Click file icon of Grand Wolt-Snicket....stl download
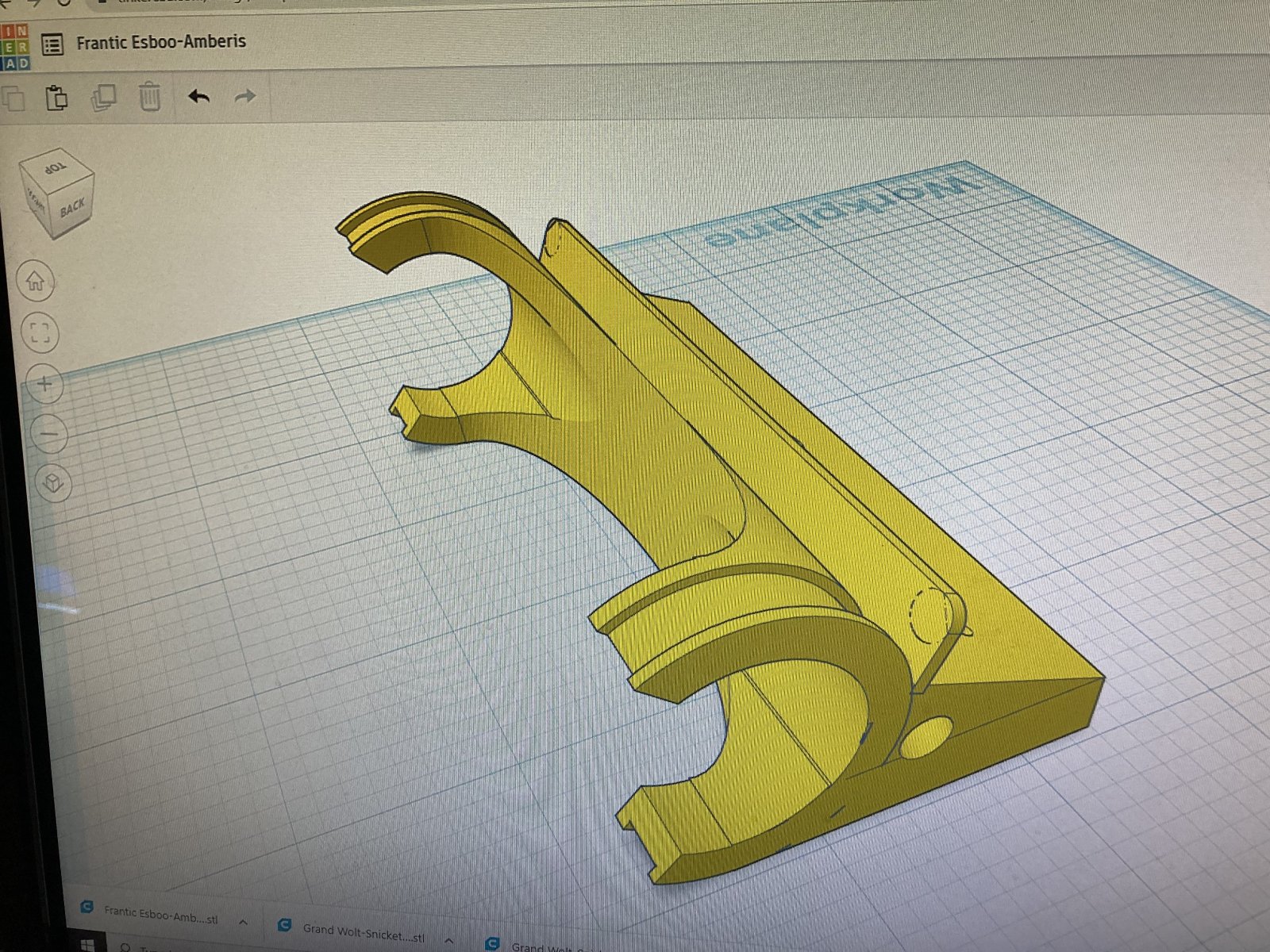This screenshot has width=1270, height=952. pos(286,925)
